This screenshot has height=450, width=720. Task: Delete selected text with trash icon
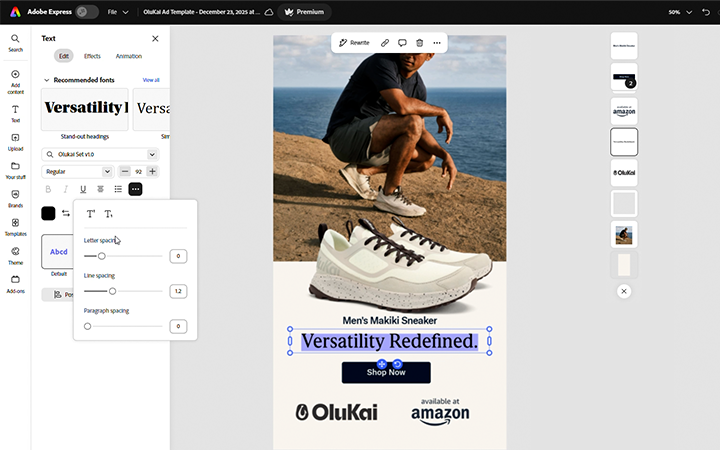pyautogui.click(x=419, y=43)
